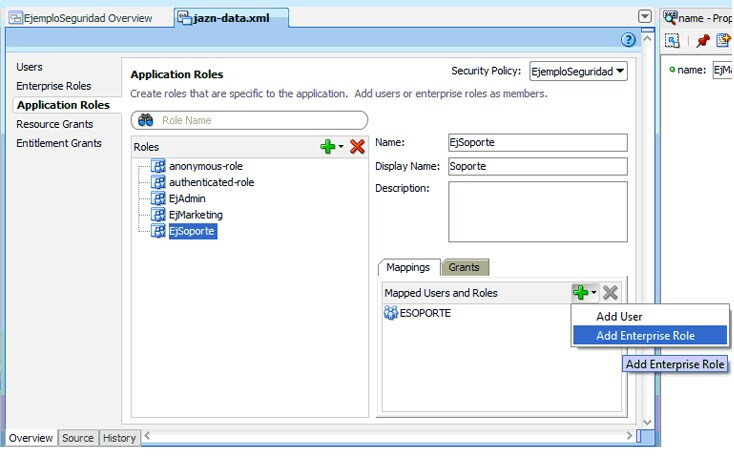Click the anonymous-role icon
The width and height of the screenshot is (734, 458).
click(x=158, y=166)
